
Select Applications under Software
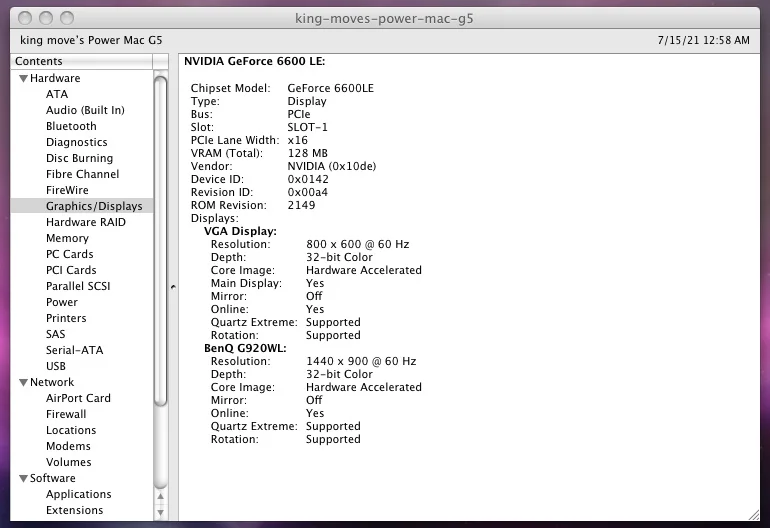[x=79, y=494]
